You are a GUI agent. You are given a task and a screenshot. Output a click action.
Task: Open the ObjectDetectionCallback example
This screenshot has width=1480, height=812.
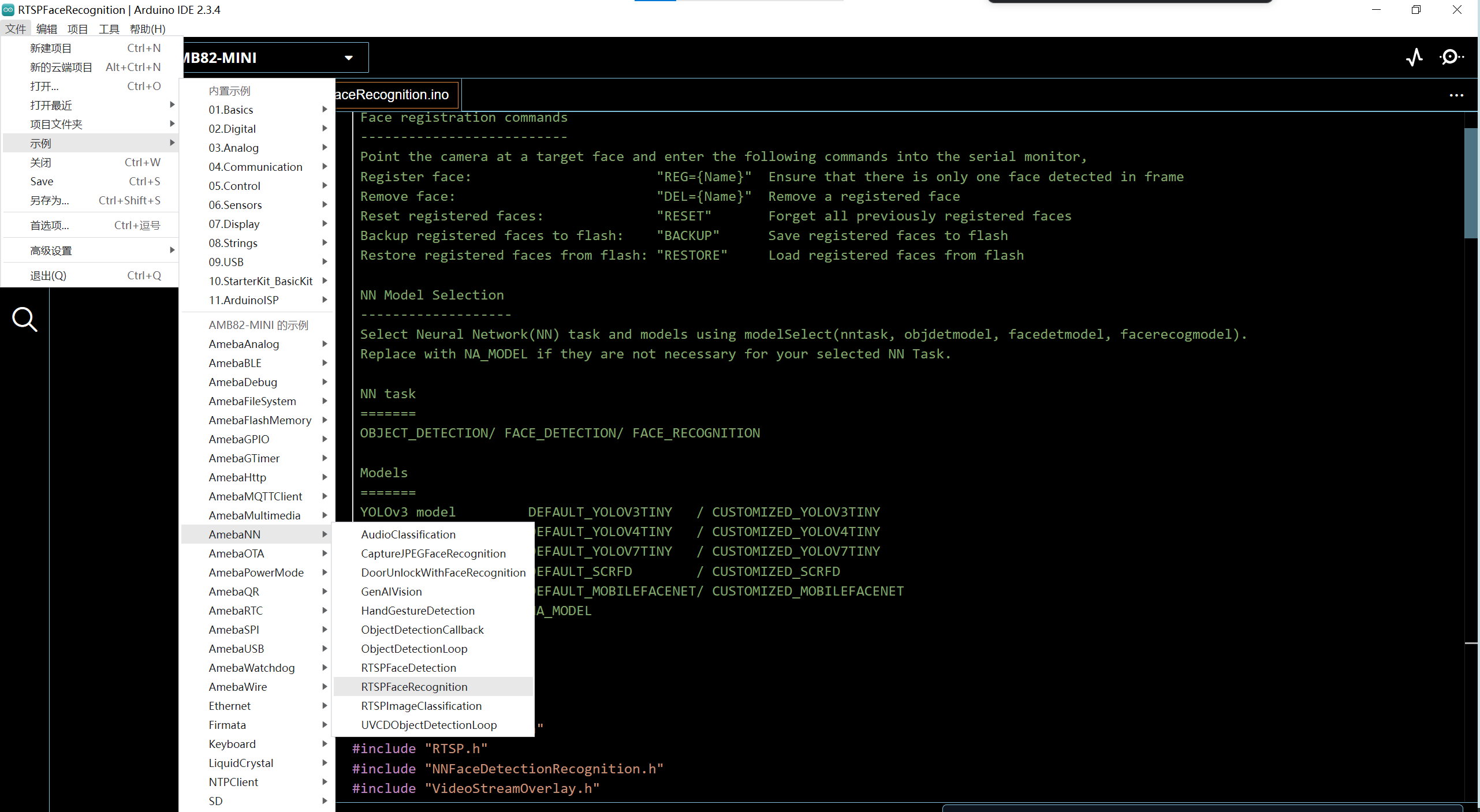point(434,630)
